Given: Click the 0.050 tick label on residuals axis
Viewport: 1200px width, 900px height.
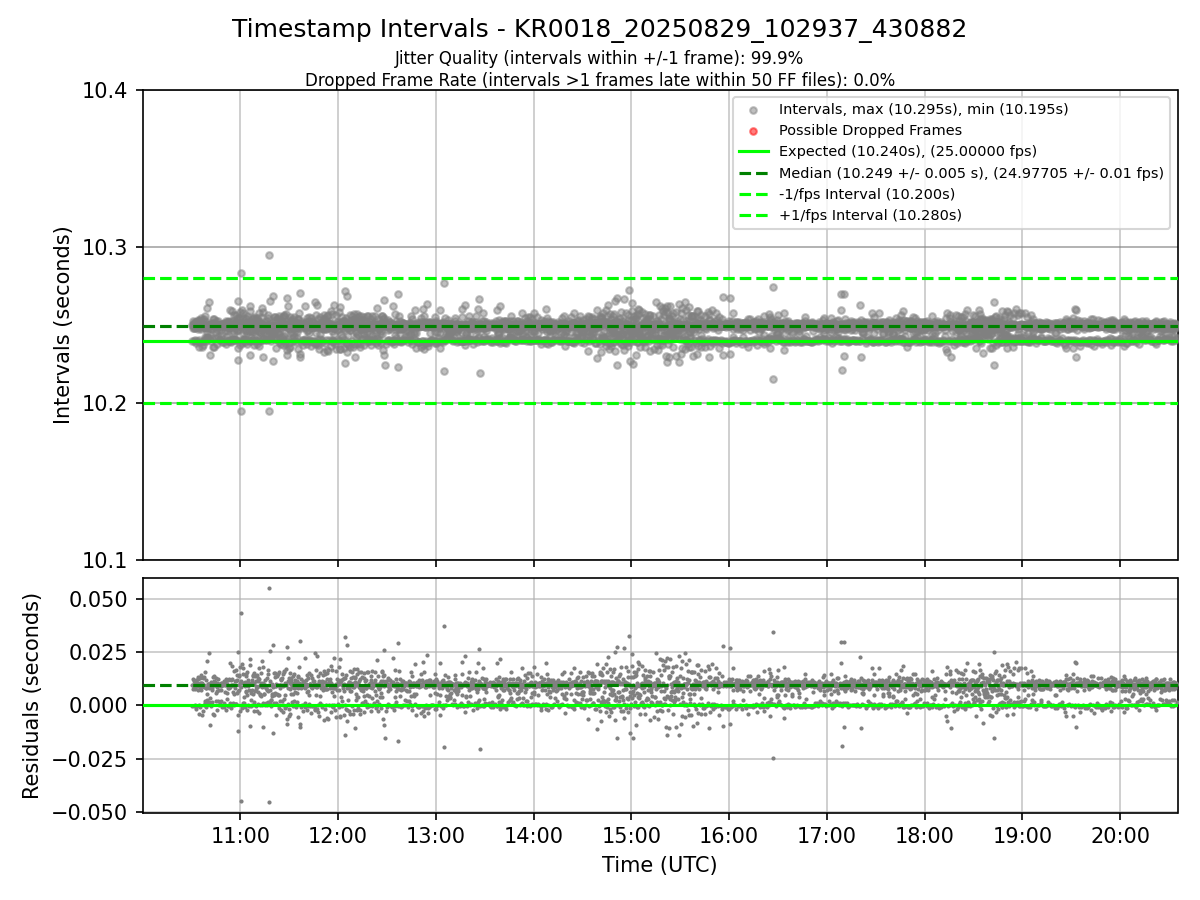Looking at the screenshot, I should click(x=100, y=600).
